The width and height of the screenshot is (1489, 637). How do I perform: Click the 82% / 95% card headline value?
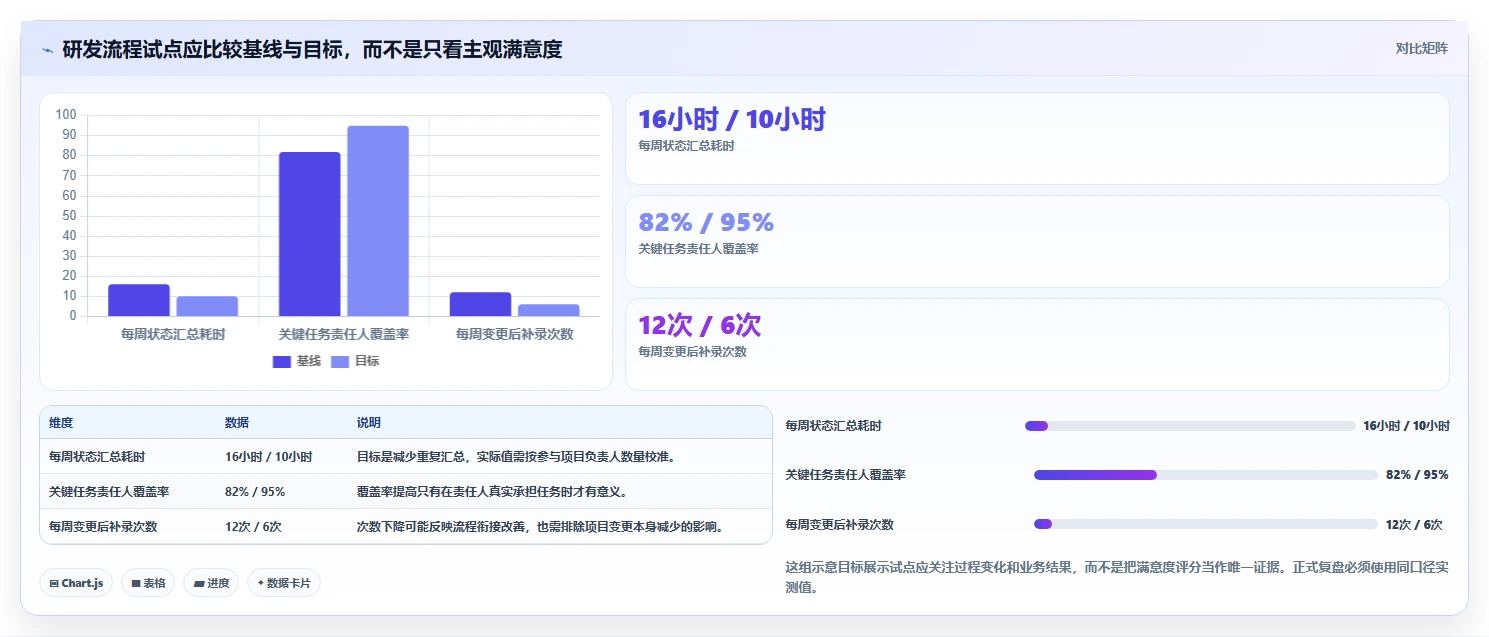click(706, 222)
